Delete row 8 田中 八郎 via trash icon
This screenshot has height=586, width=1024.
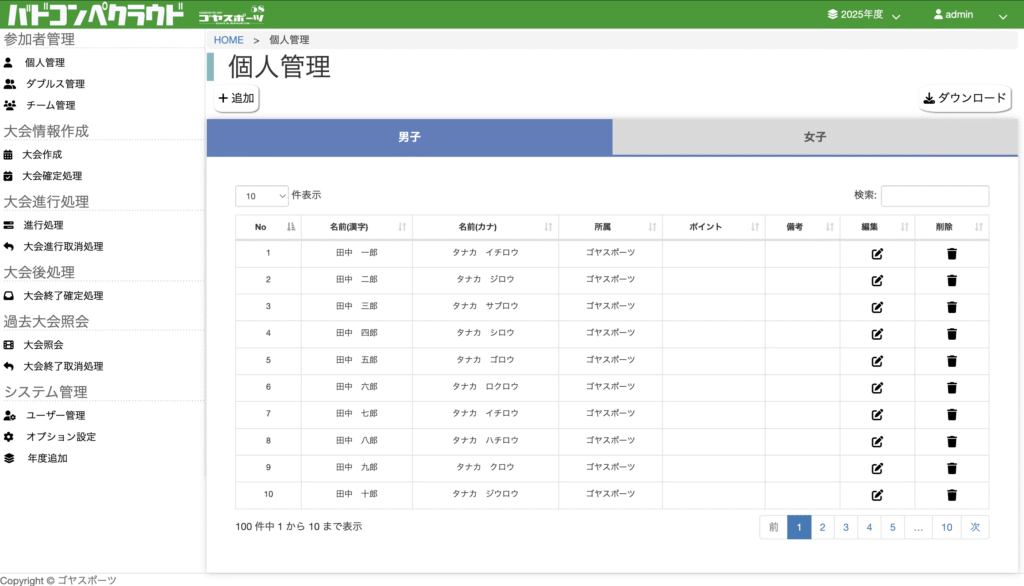(952, 441)
